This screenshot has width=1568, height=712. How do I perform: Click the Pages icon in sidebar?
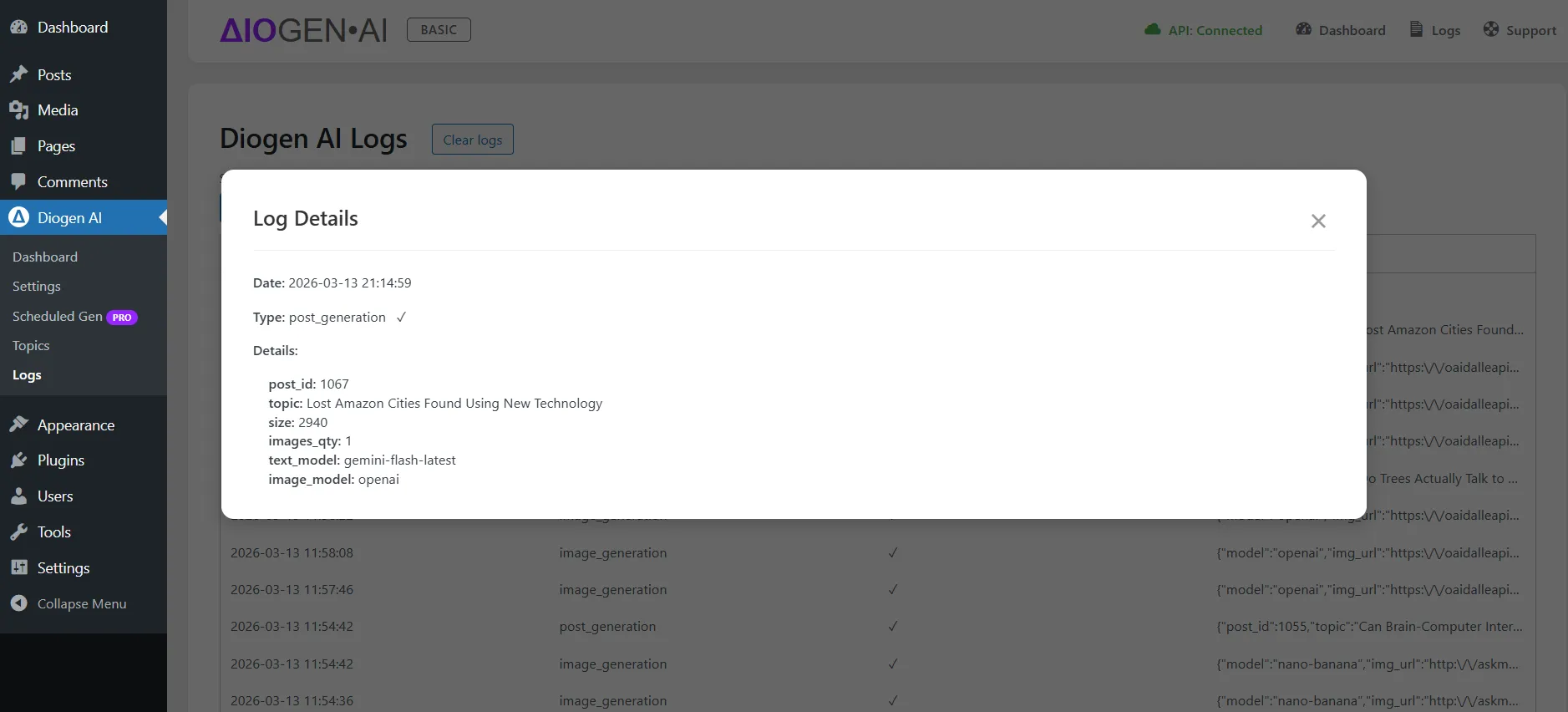[18, 146]
